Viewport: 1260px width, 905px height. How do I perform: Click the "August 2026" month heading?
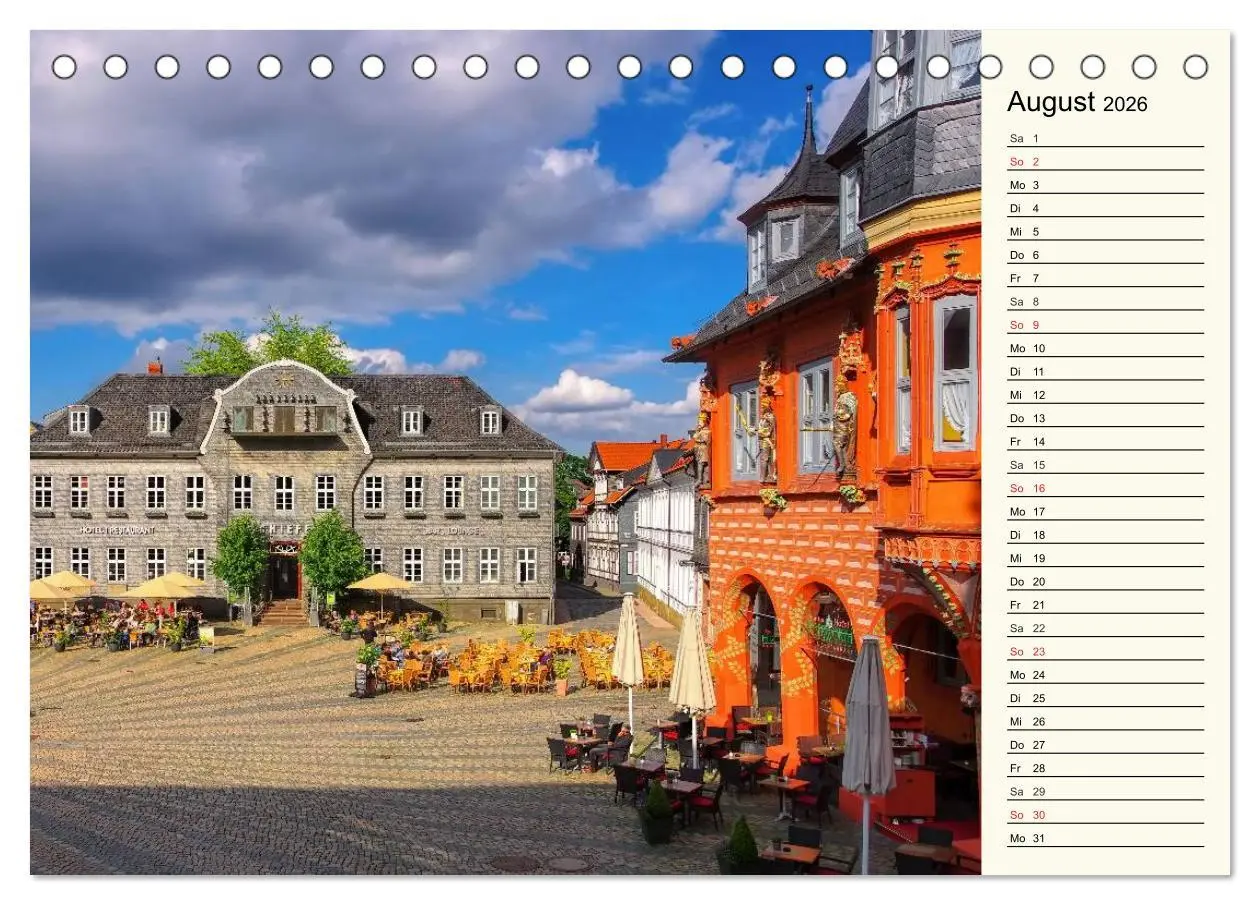(1077, 102)
